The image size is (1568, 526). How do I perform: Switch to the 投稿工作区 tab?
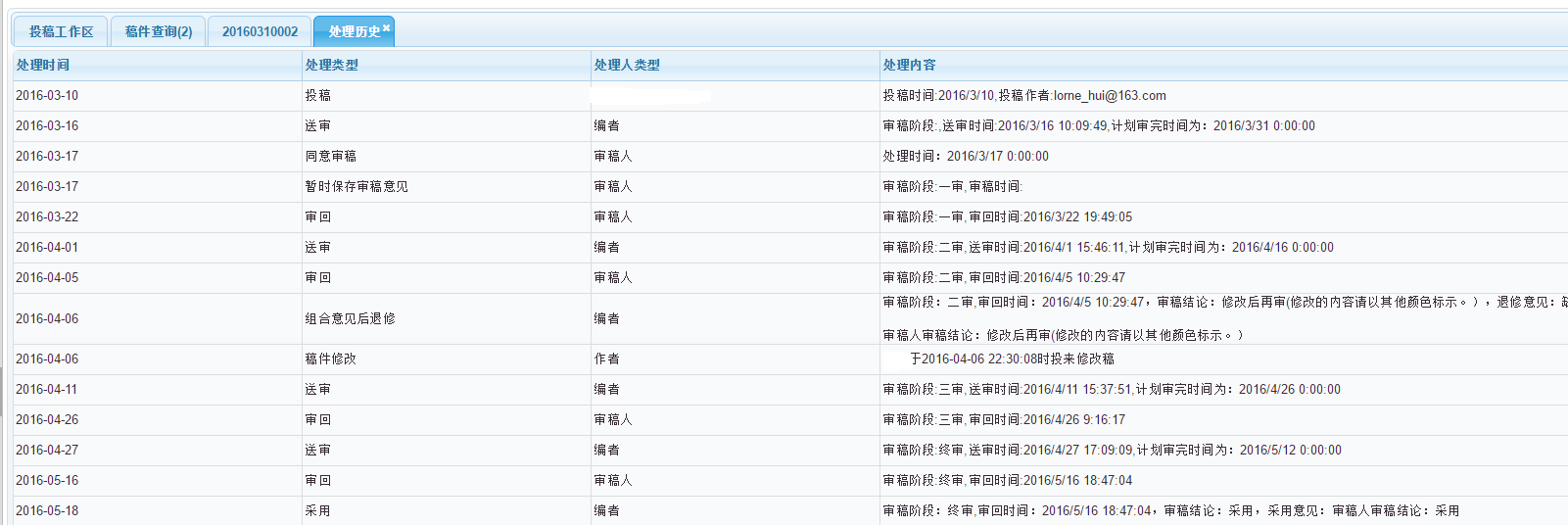coord(61,31)
